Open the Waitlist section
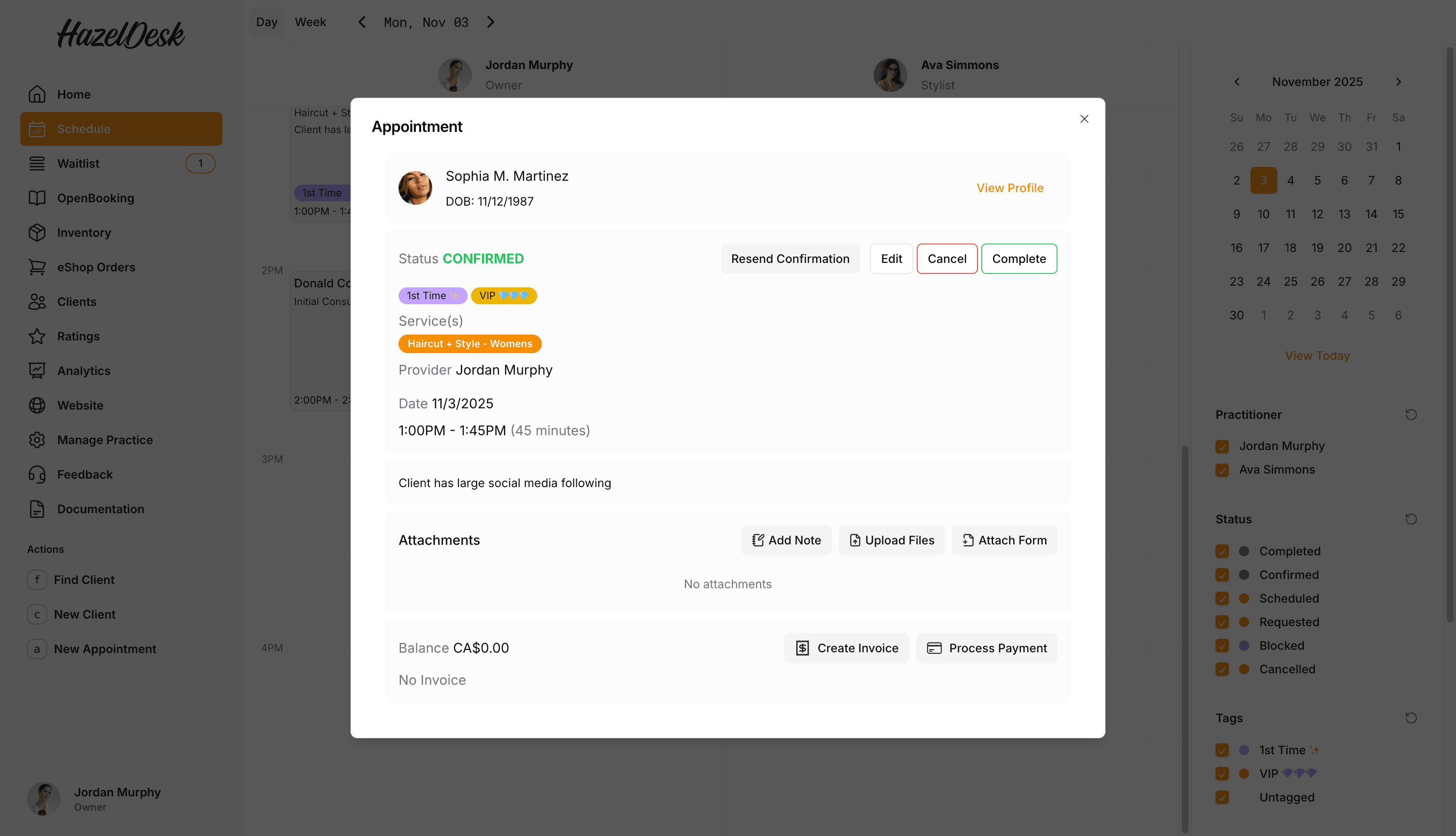The height and width of the screenshot is (836, 1456). pos(78,163)
